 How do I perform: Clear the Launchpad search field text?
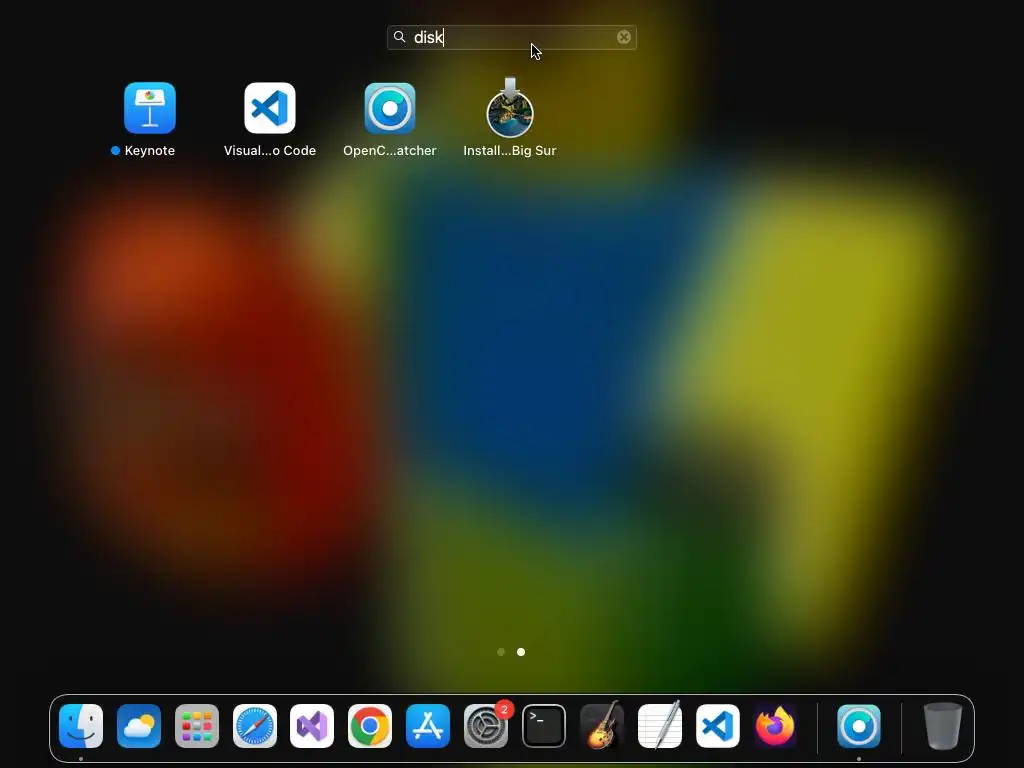click(624, 37)
